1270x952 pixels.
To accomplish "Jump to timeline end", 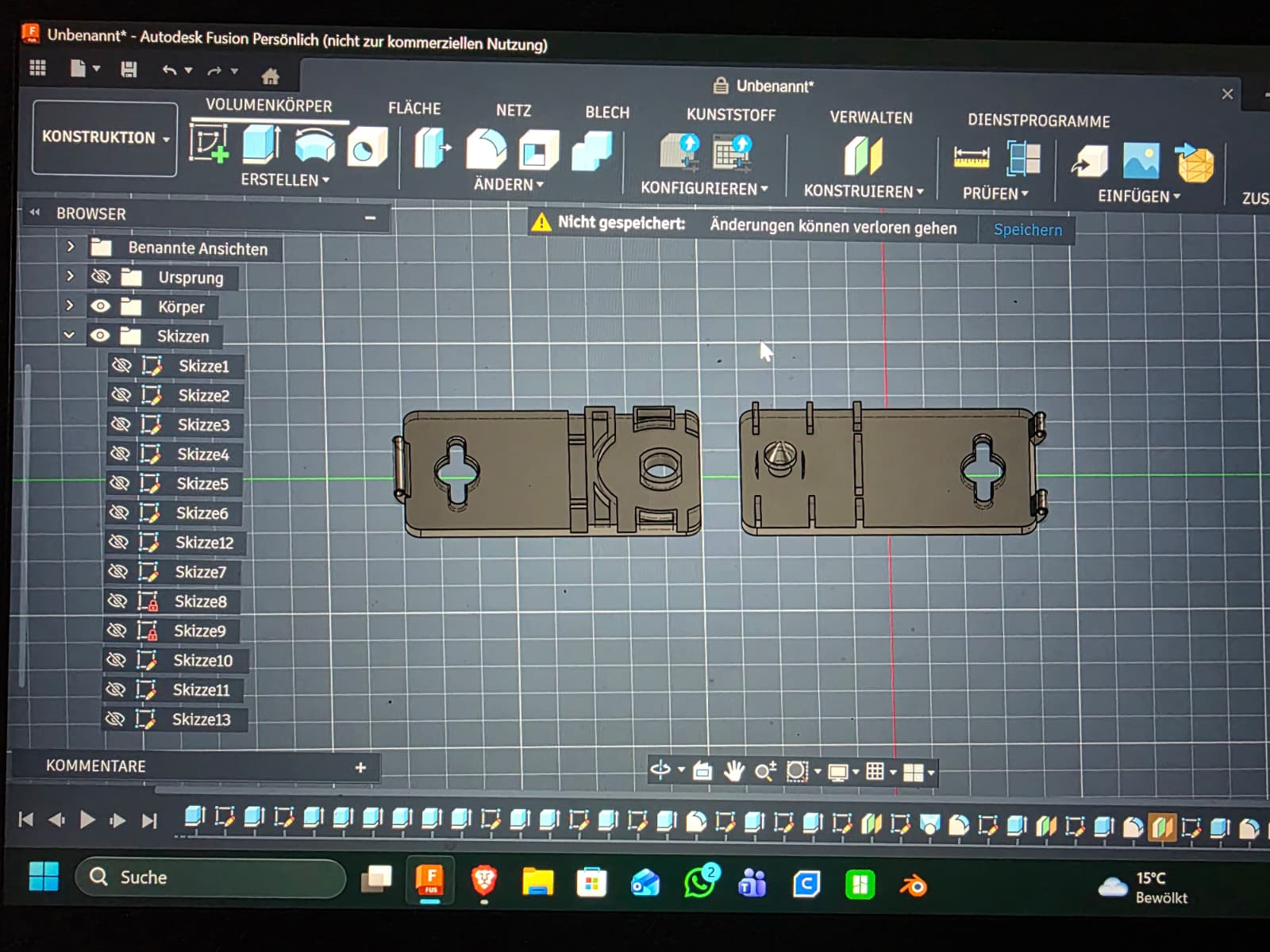I will pos(148,820).
